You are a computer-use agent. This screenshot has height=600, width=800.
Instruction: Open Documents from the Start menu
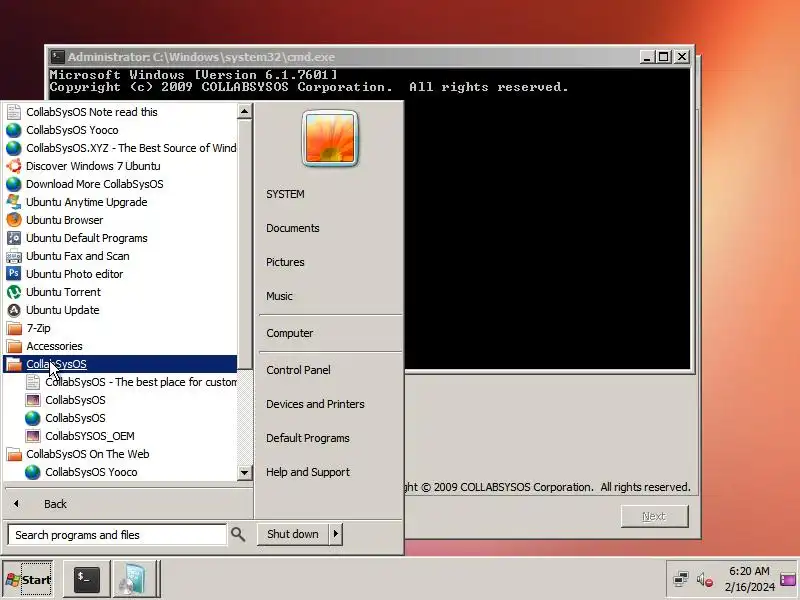click(293, 228)
